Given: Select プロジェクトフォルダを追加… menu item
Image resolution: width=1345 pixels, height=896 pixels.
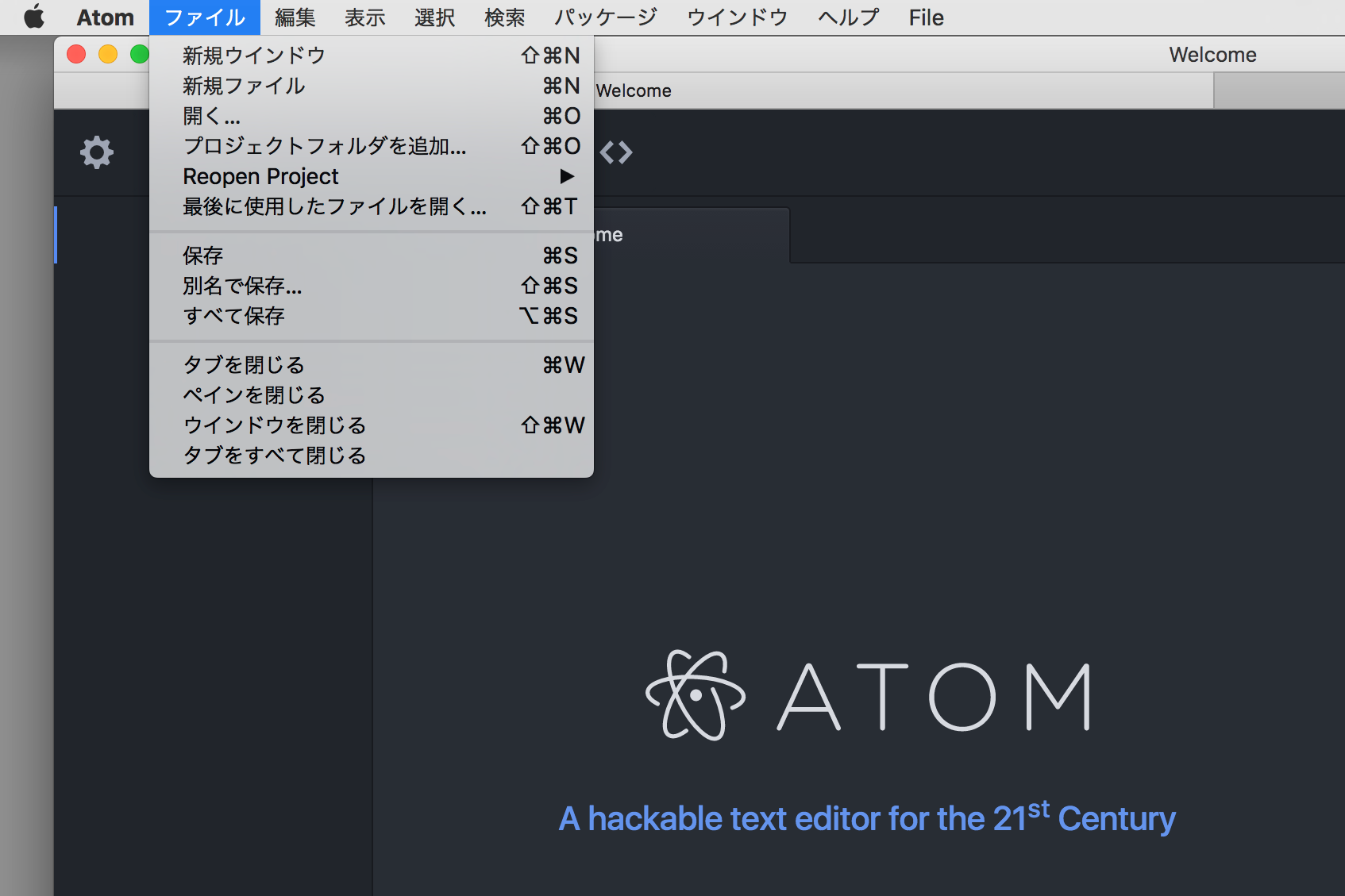Looking at the screenshot, I should (x=372, y=146).
